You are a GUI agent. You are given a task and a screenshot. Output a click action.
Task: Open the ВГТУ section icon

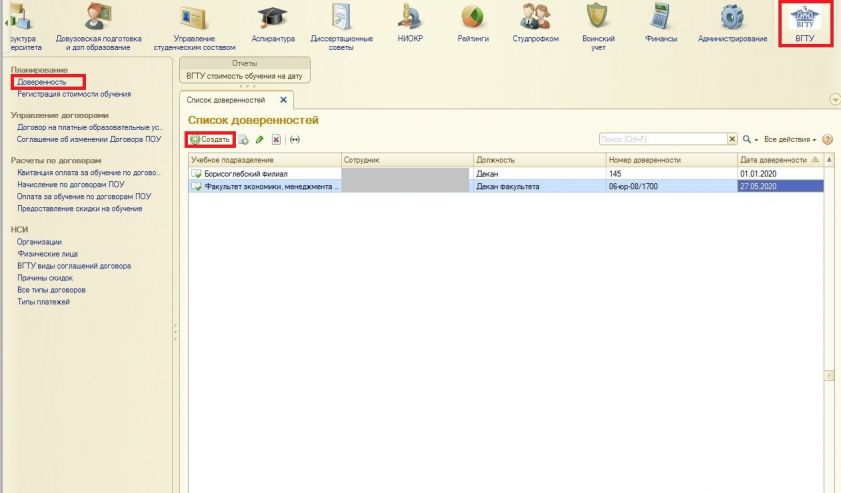coord(805,24)
